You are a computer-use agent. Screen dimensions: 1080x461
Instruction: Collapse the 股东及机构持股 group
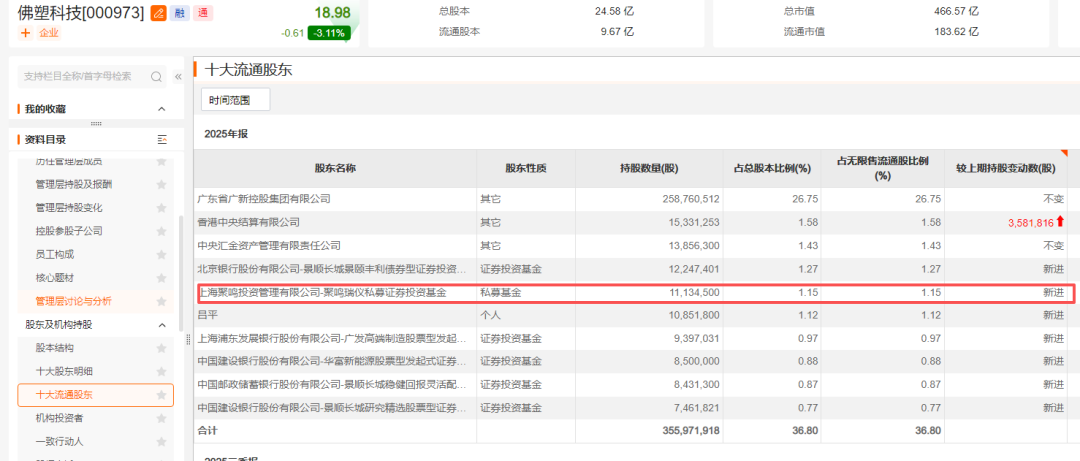tap(162, 325)
